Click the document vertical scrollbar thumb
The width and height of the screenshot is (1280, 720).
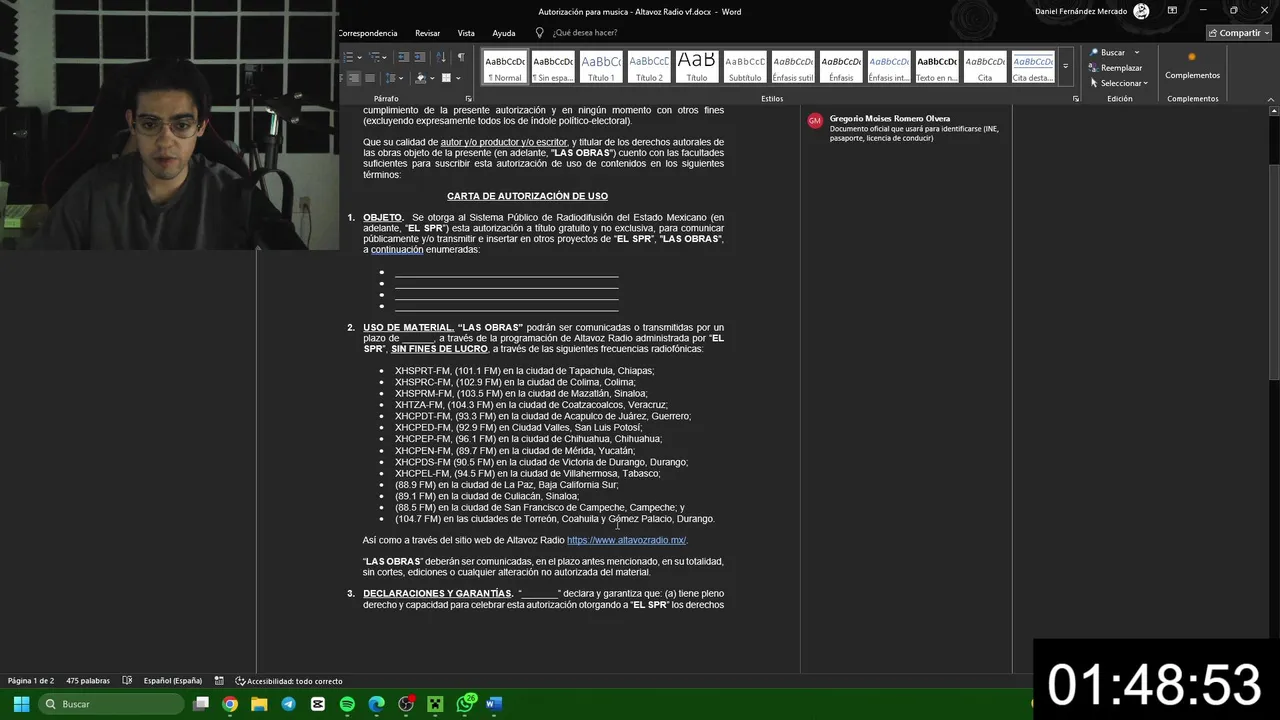point(1273,270)
